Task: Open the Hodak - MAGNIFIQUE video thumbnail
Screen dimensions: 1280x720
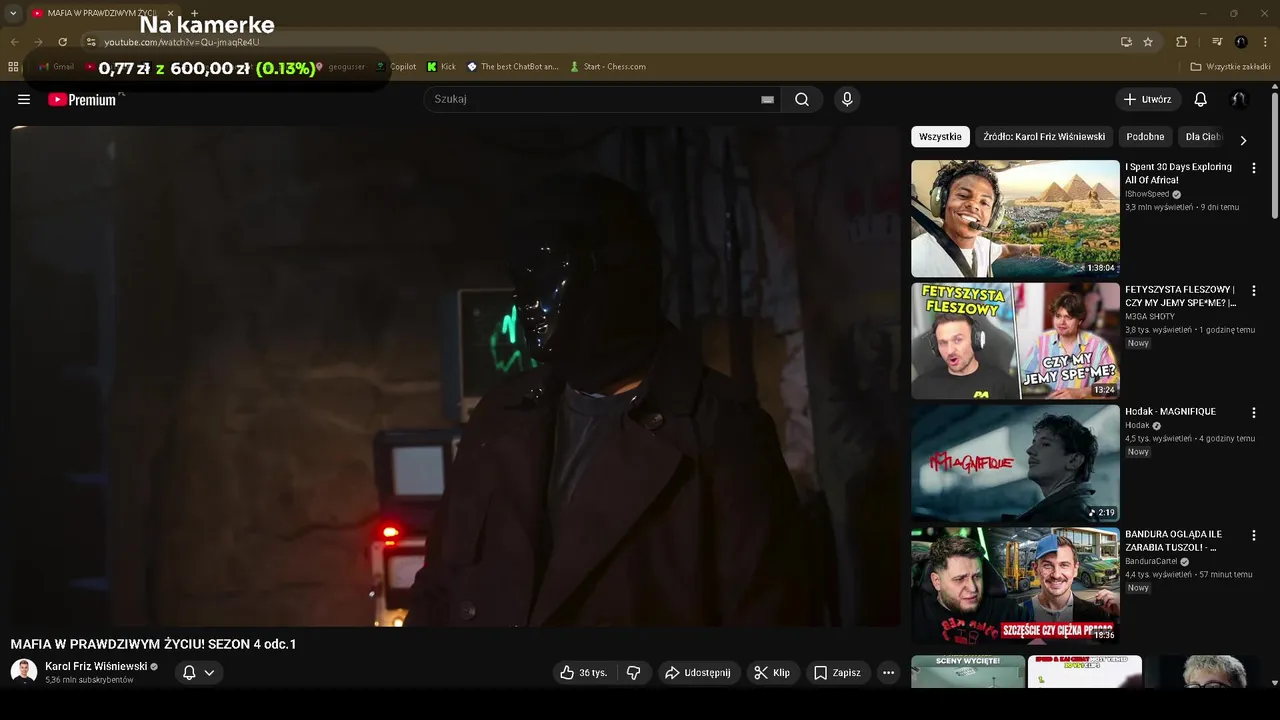Action: [1015, 462]
